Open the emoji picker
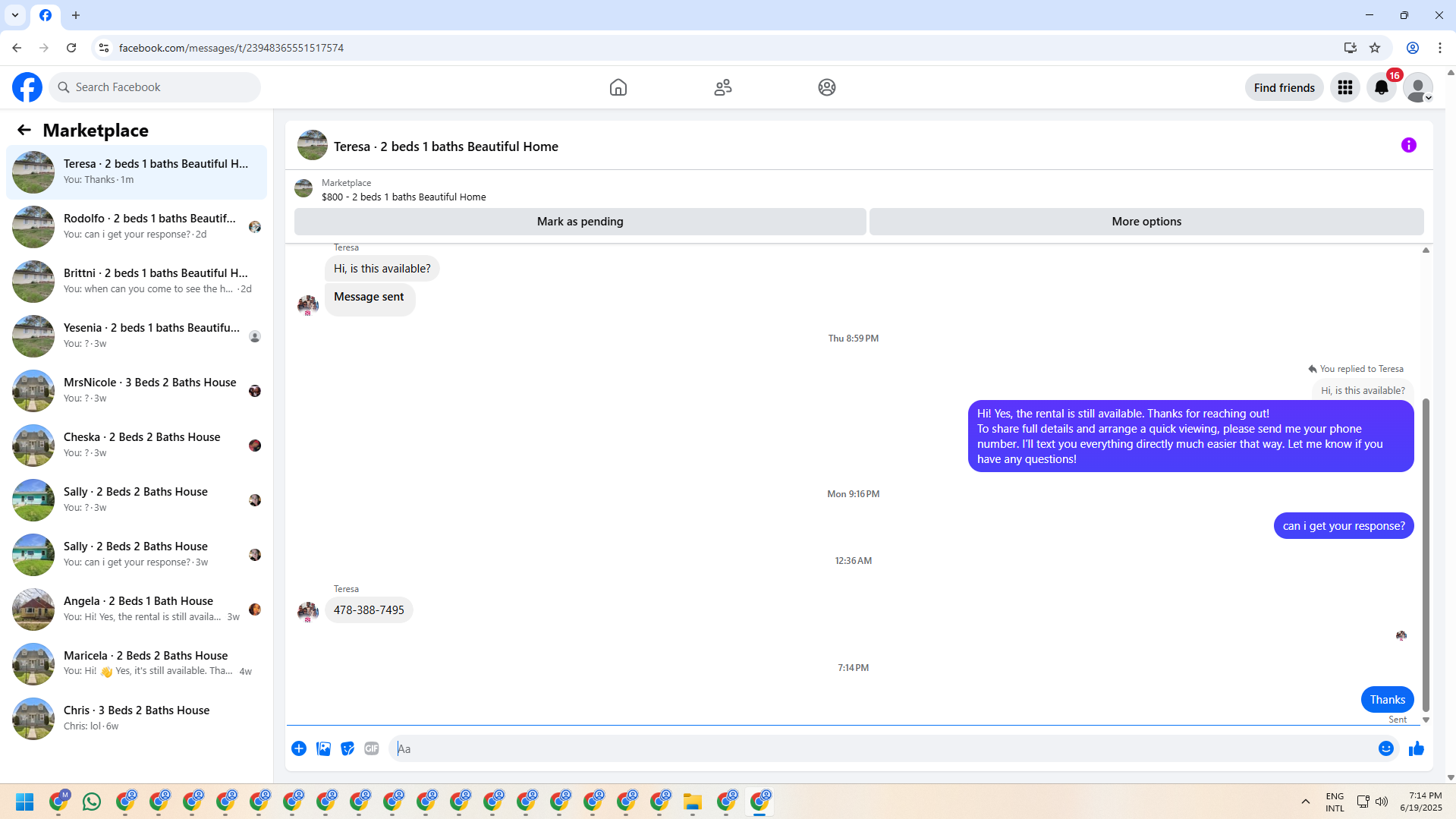Screen dimensions: 1456x819 click(x=1386, y=748)
